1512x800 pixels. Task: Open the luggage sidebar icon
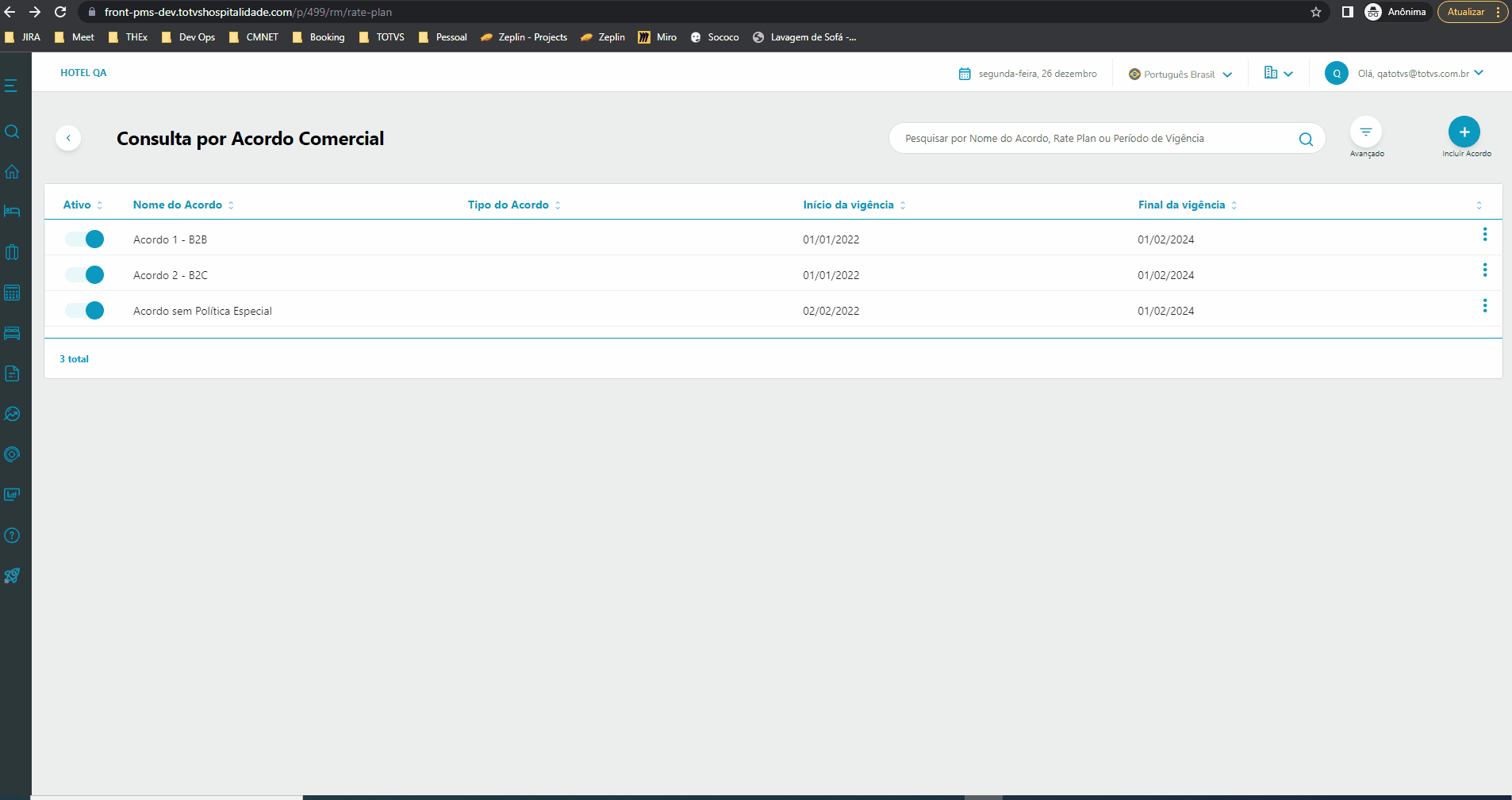click(x=12, y=252)
